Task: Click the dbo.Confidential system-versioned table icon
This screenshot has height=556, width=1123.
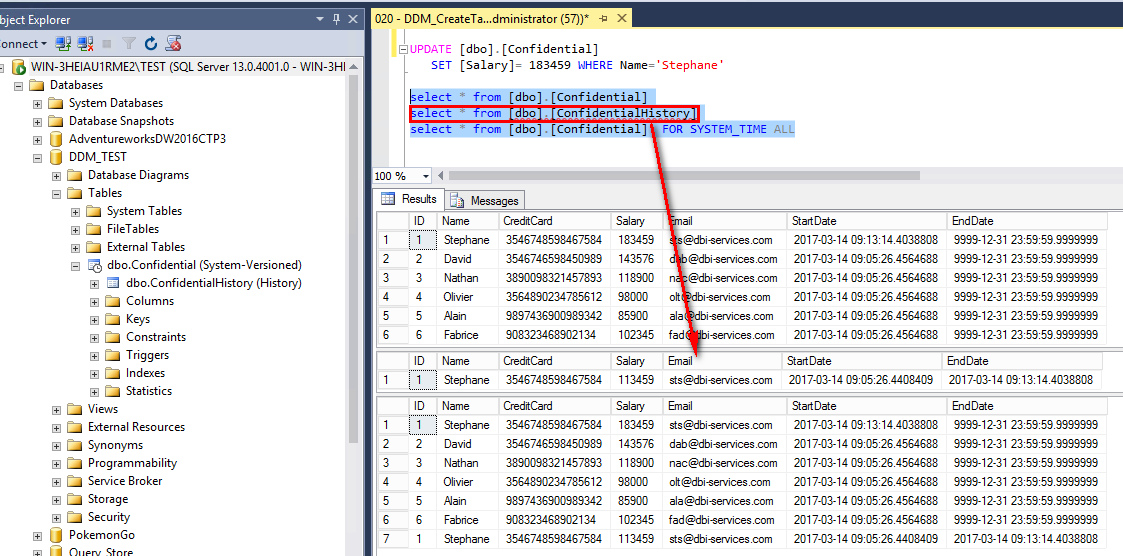Action: [94, 265]
